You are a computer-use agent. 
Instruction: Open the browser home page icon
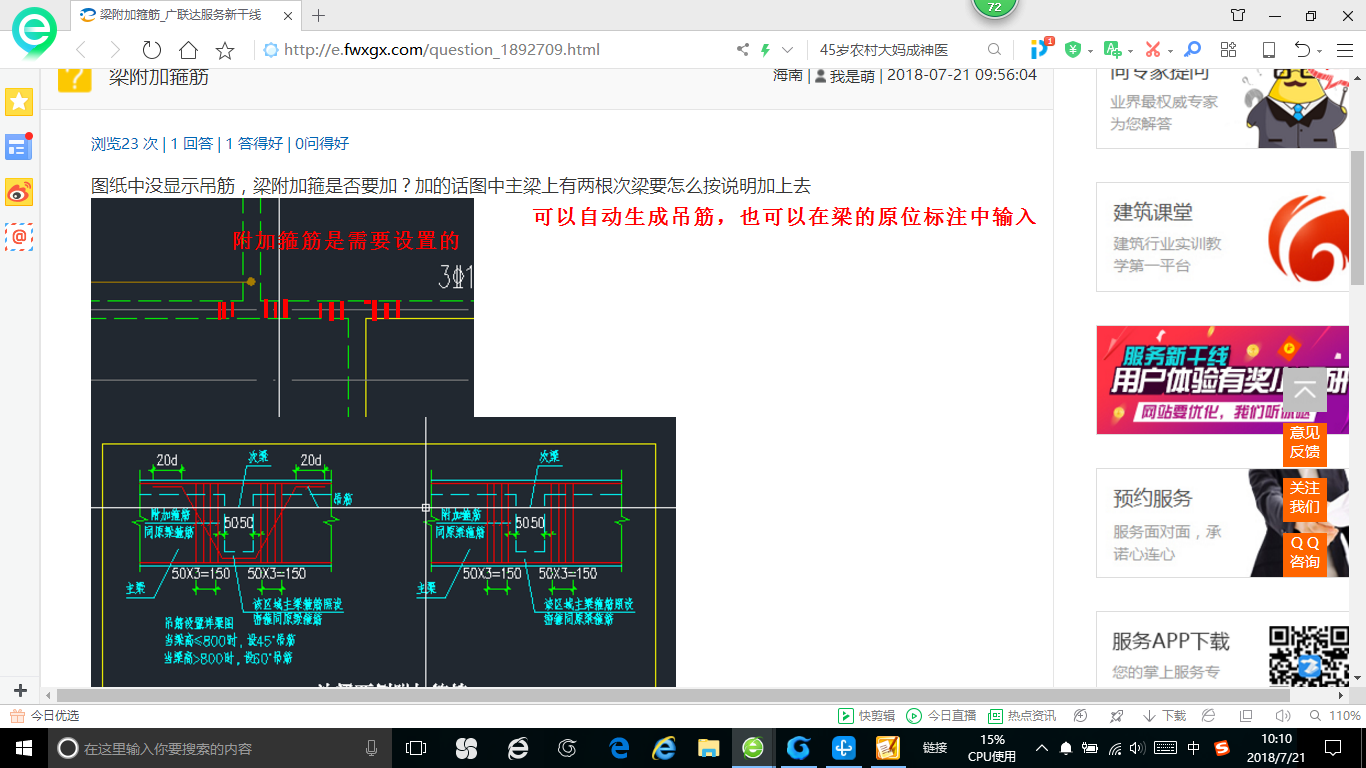tap(188, 49)
